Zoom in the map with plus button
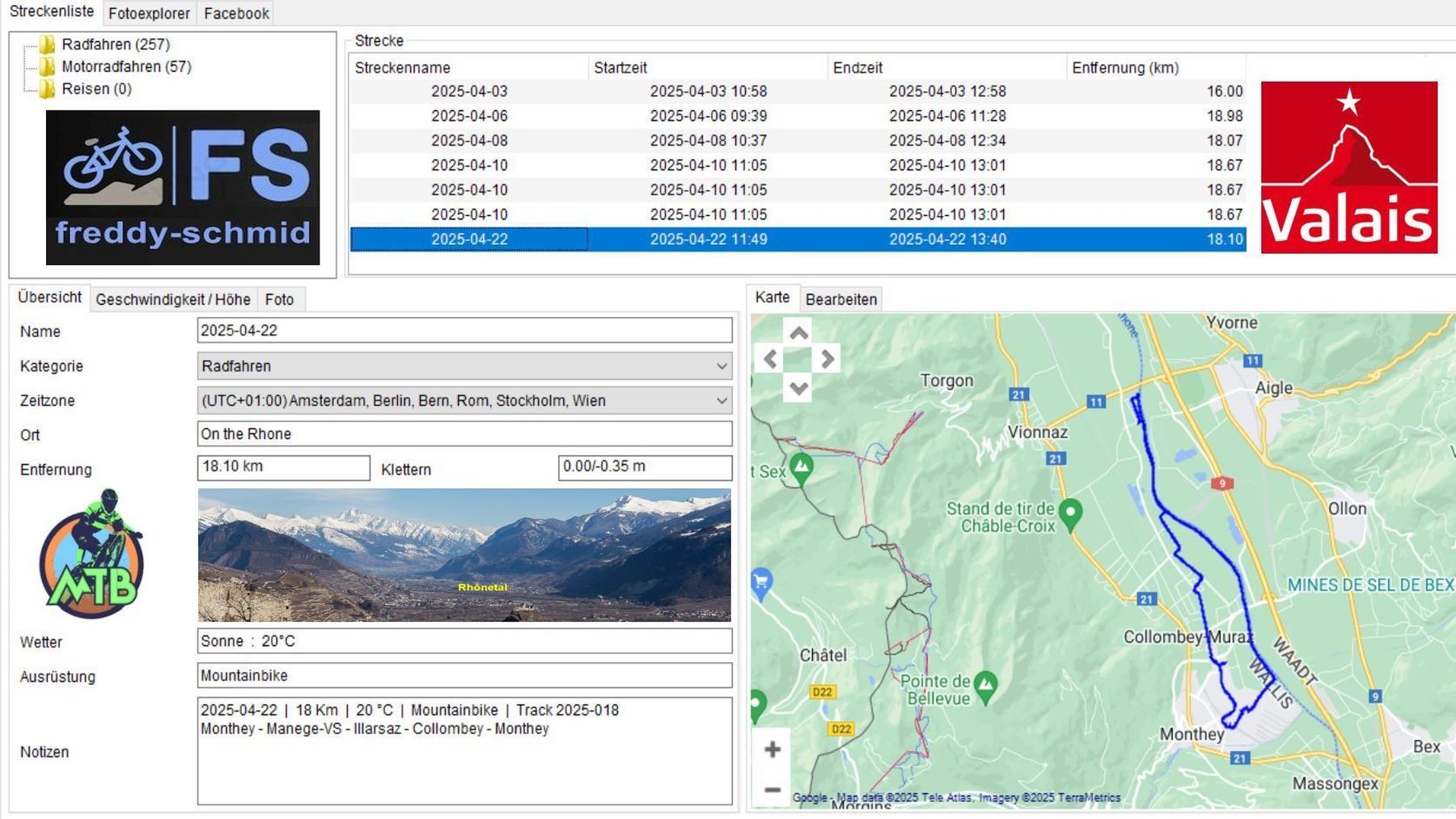1456x819 pixels. click(x=772, y=749)
